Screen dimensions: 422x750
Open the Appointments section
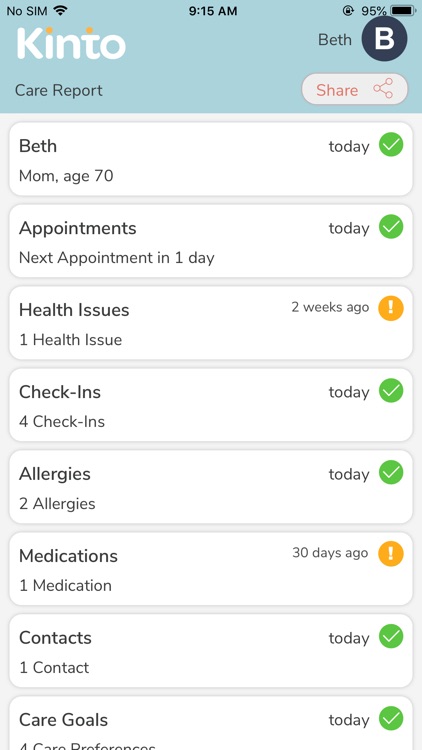[x=211, y=241]
